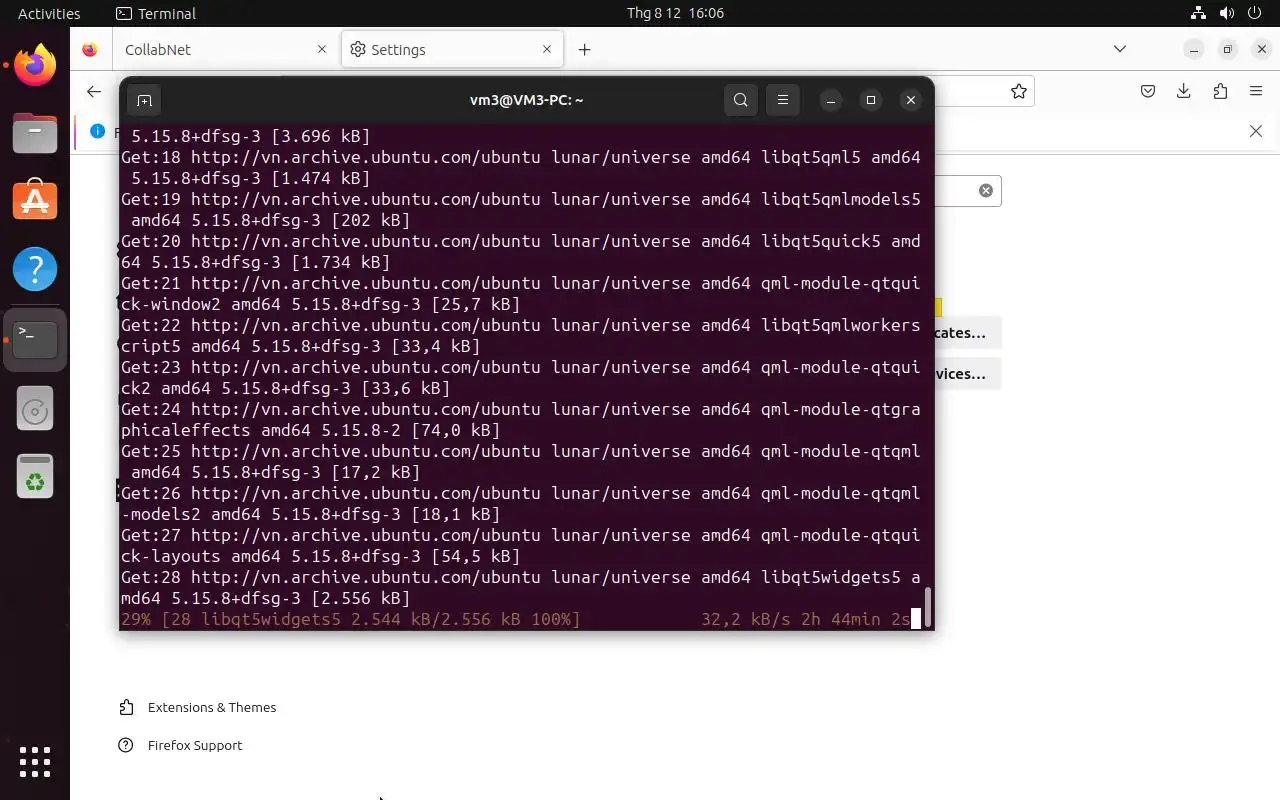Click the Firefox info icon in notification bar
The width and height of the screenshot is (1280, 800).
click(x=97, y=131)
